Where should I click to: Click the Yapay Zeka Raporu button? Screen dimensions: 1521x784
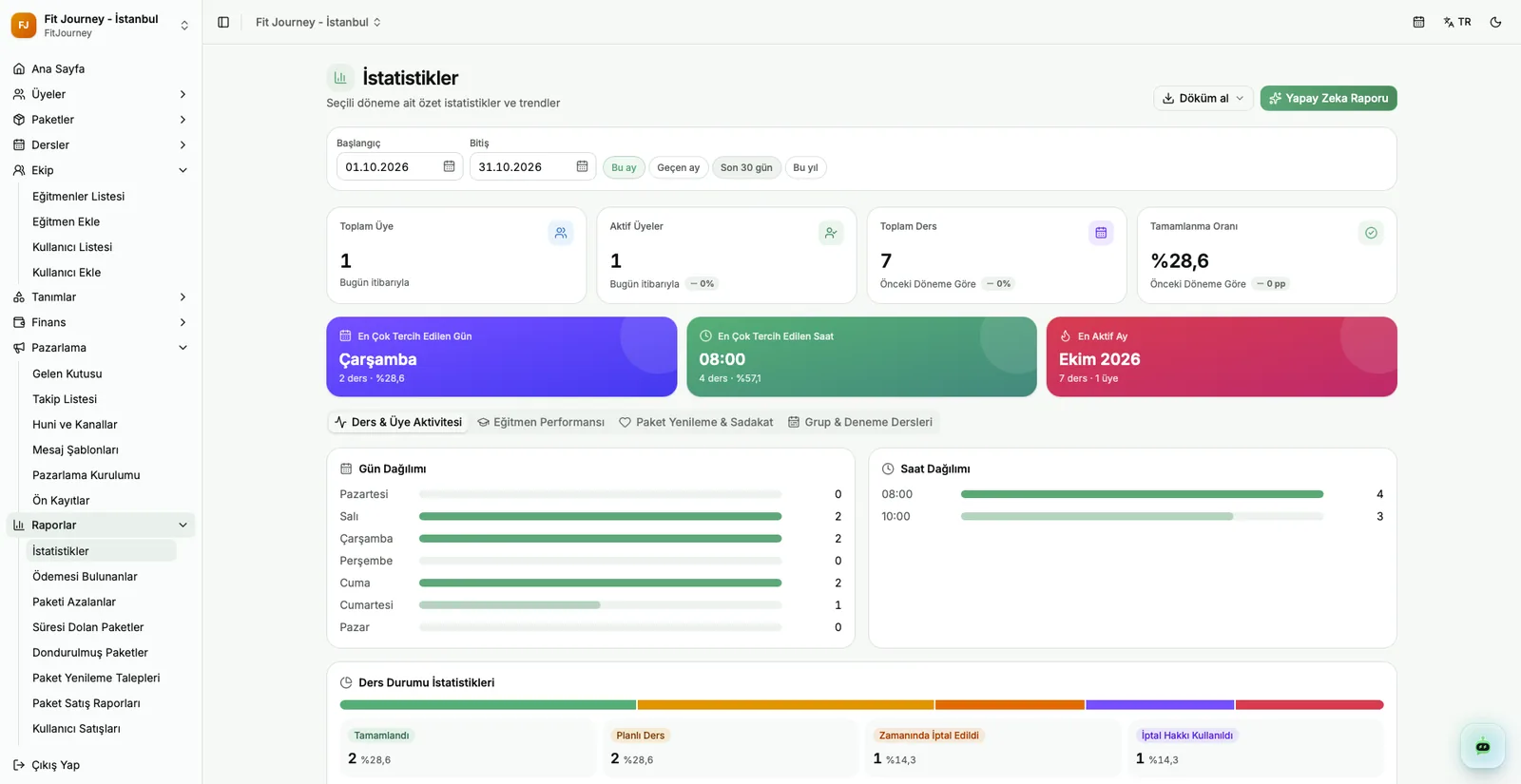point(1328,98)
